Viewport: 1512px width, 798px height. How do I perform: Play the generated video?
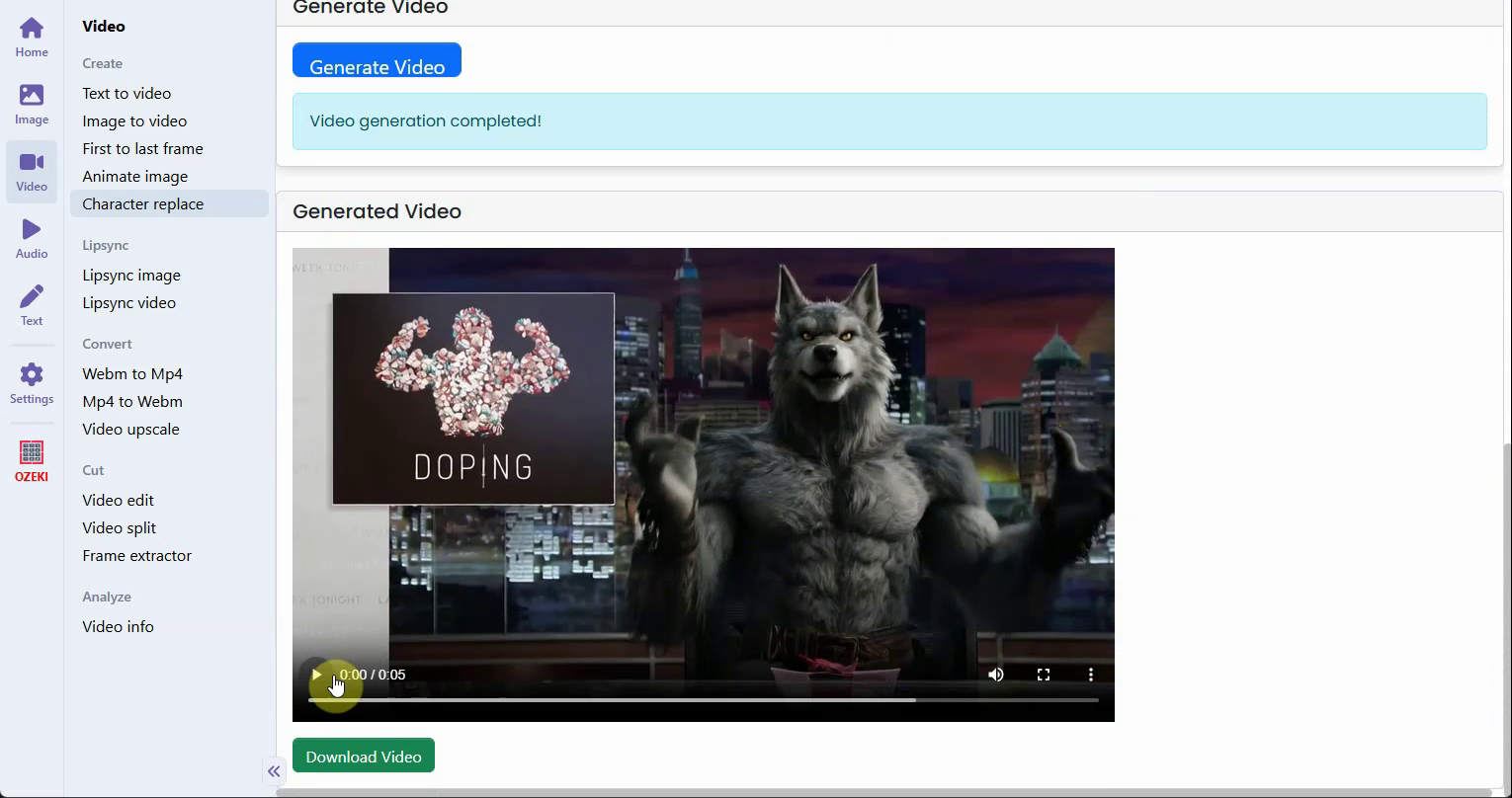pyautogui.click(x=316, y=675)
